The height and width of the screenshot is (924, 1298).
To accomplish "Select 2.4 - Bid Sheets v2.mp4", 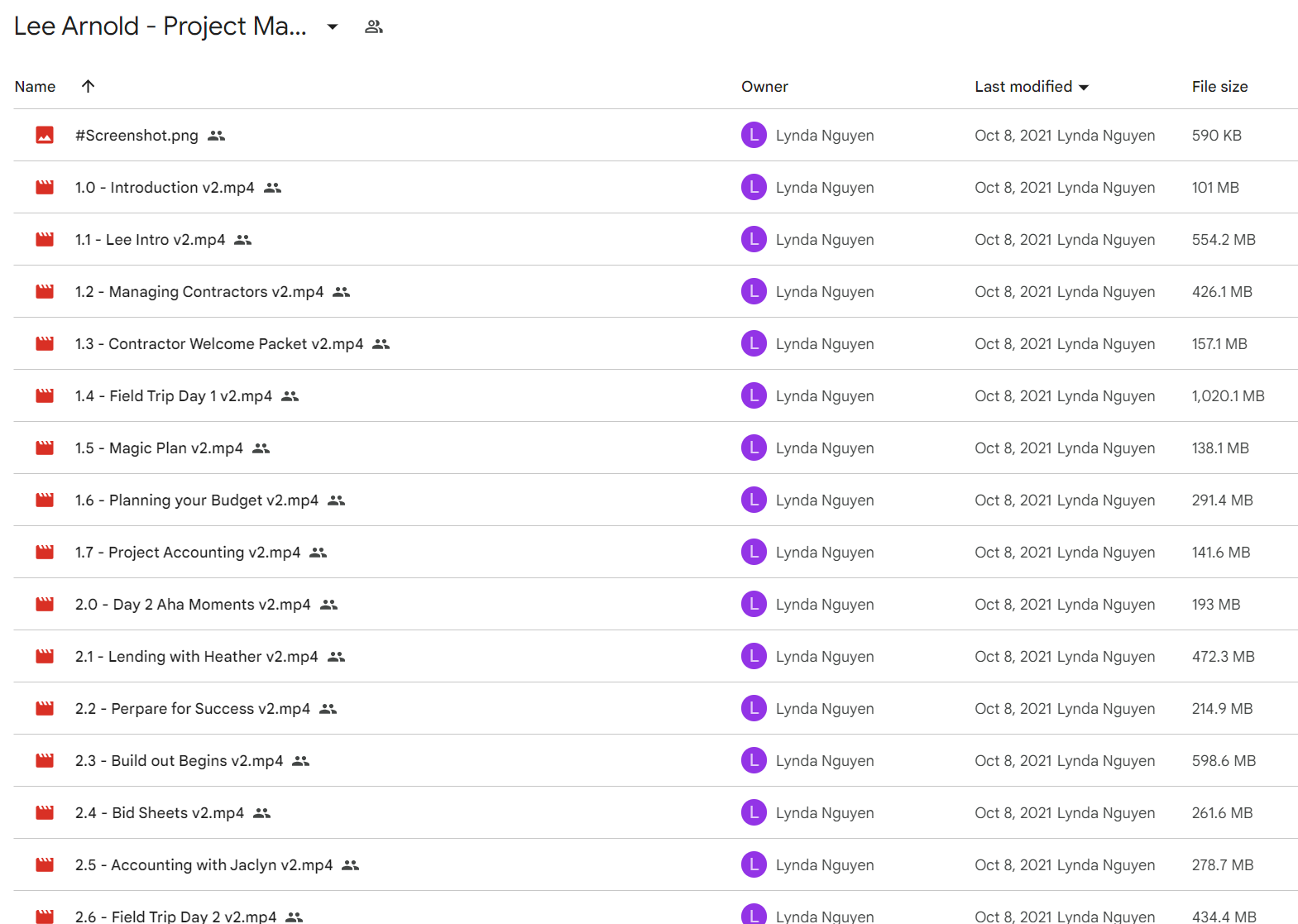I will coord(160,812).
